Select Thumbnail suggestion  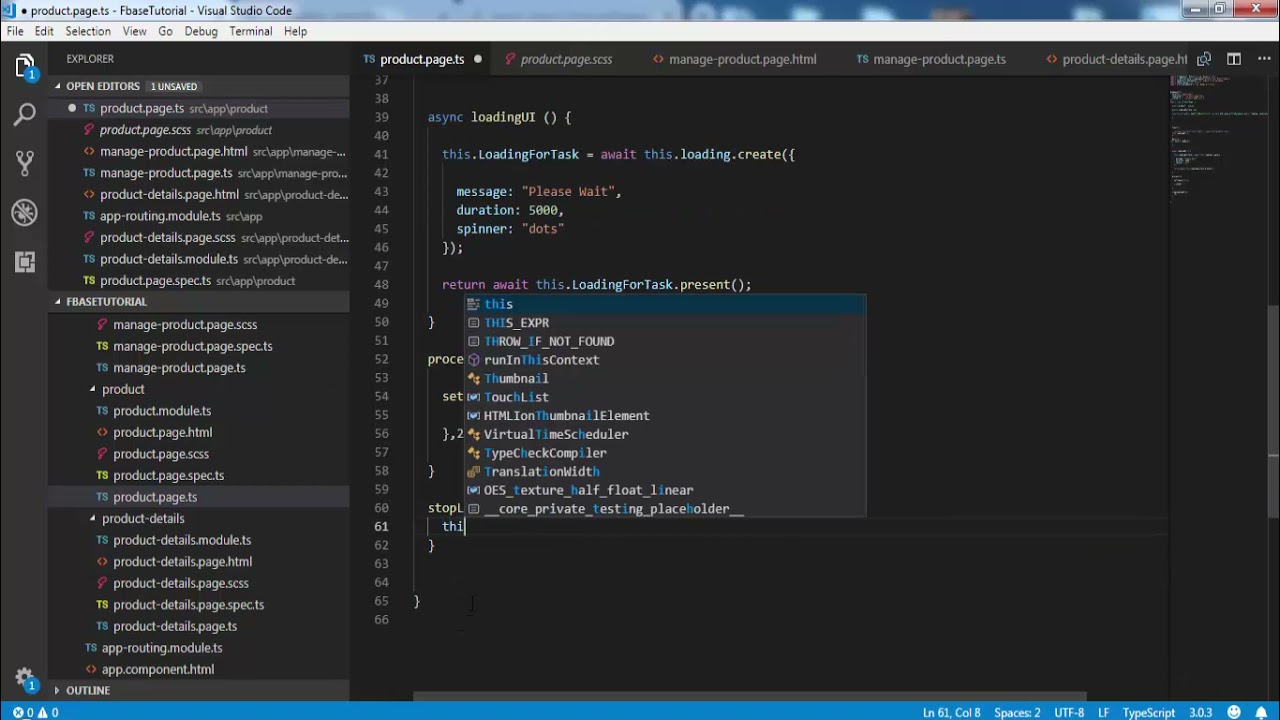pyautogui.click(x=665, y=378)
